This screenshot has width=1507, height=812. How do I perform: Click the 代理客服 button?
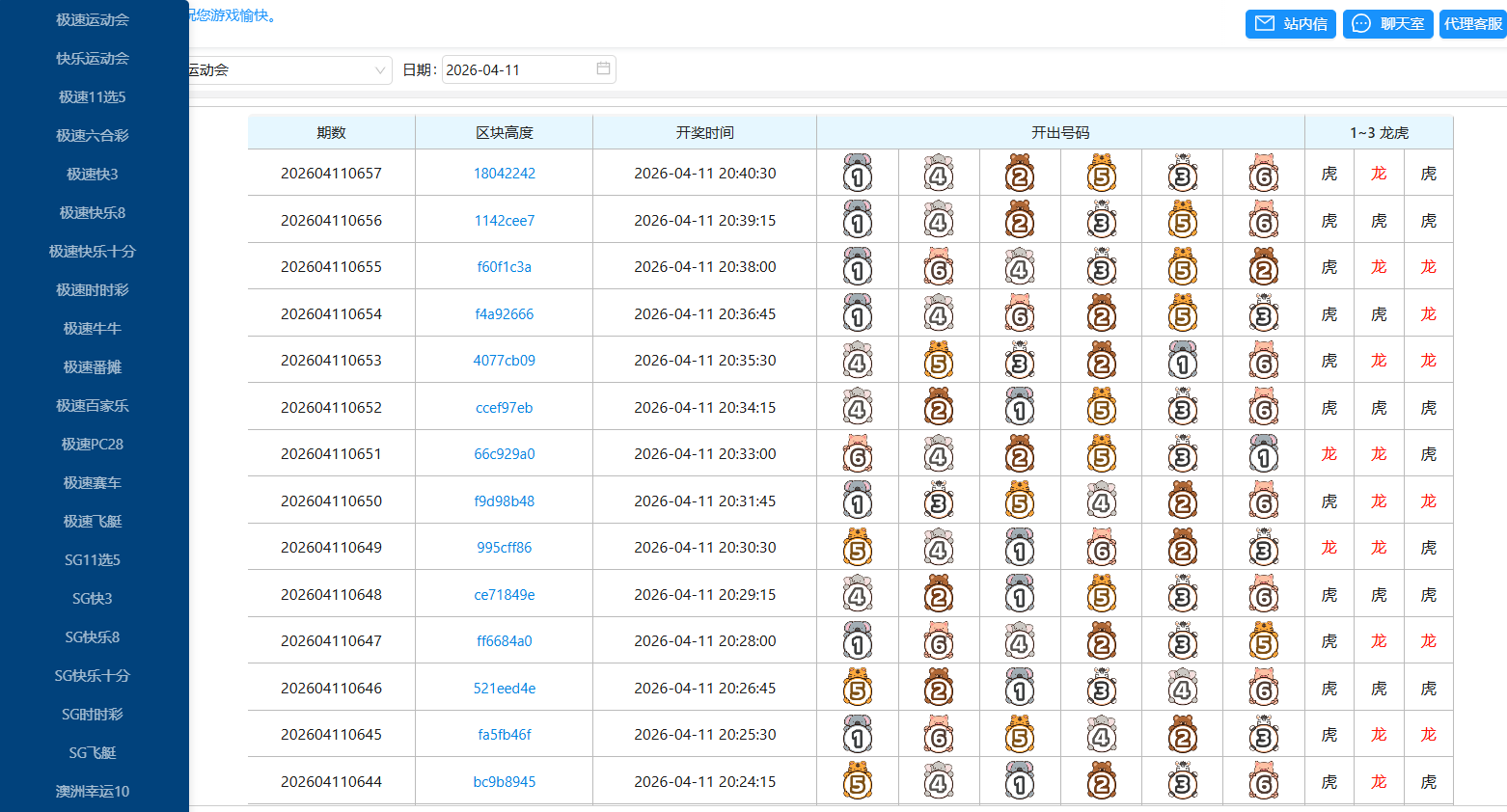click(x=1472, y=24)
